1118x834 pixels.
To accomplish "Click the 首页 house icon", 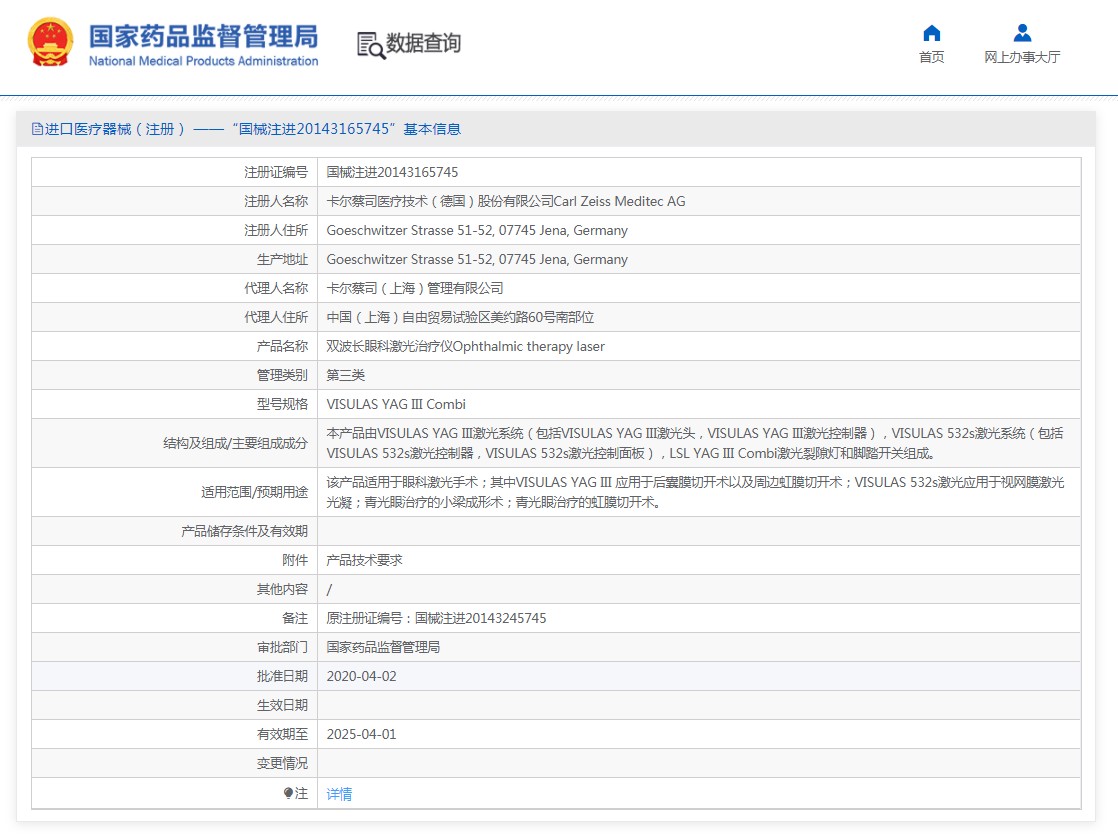I will tap(931, 33).
